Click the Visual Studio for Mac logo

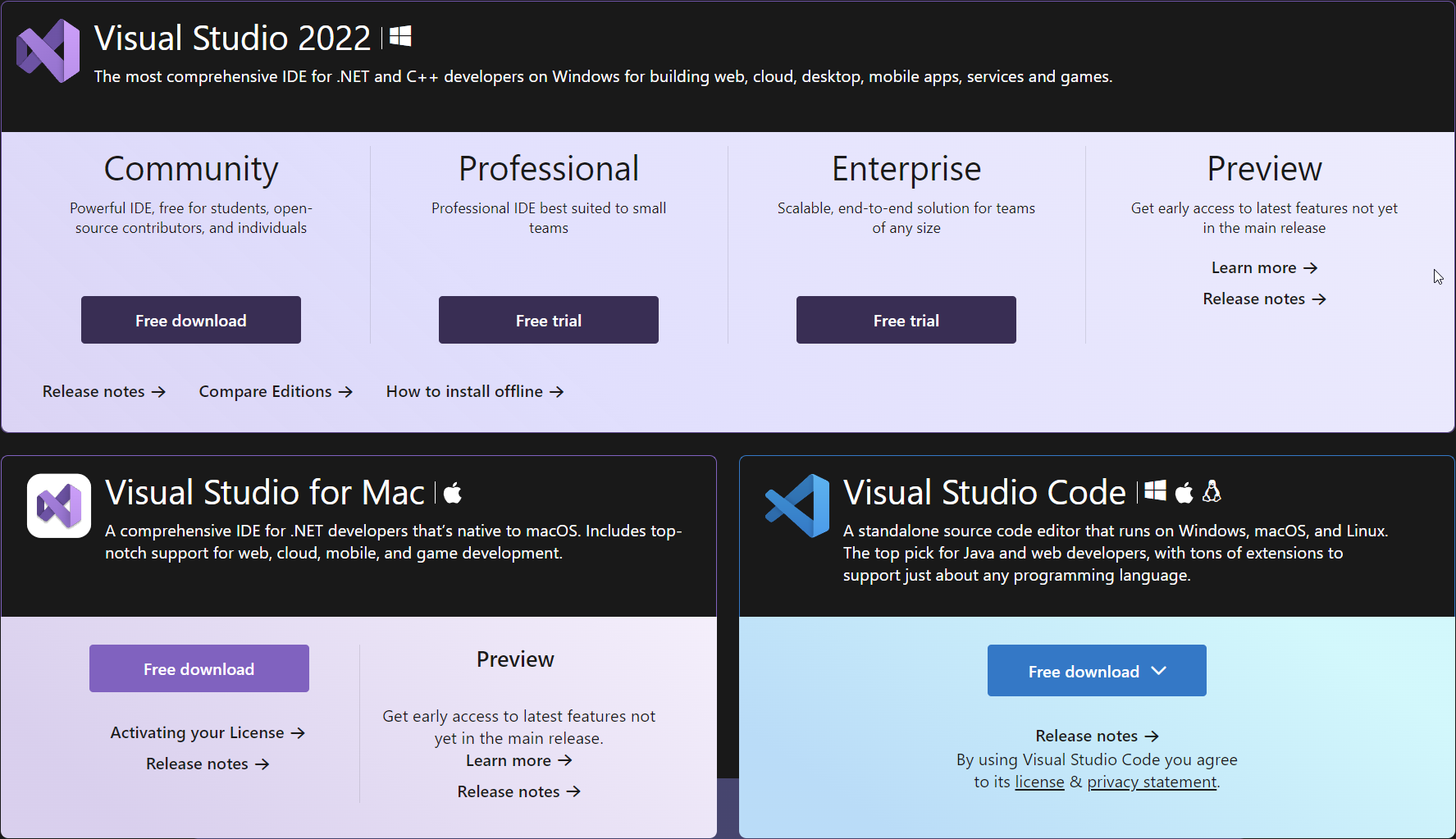pyautogui.click(x=58, y=505)
